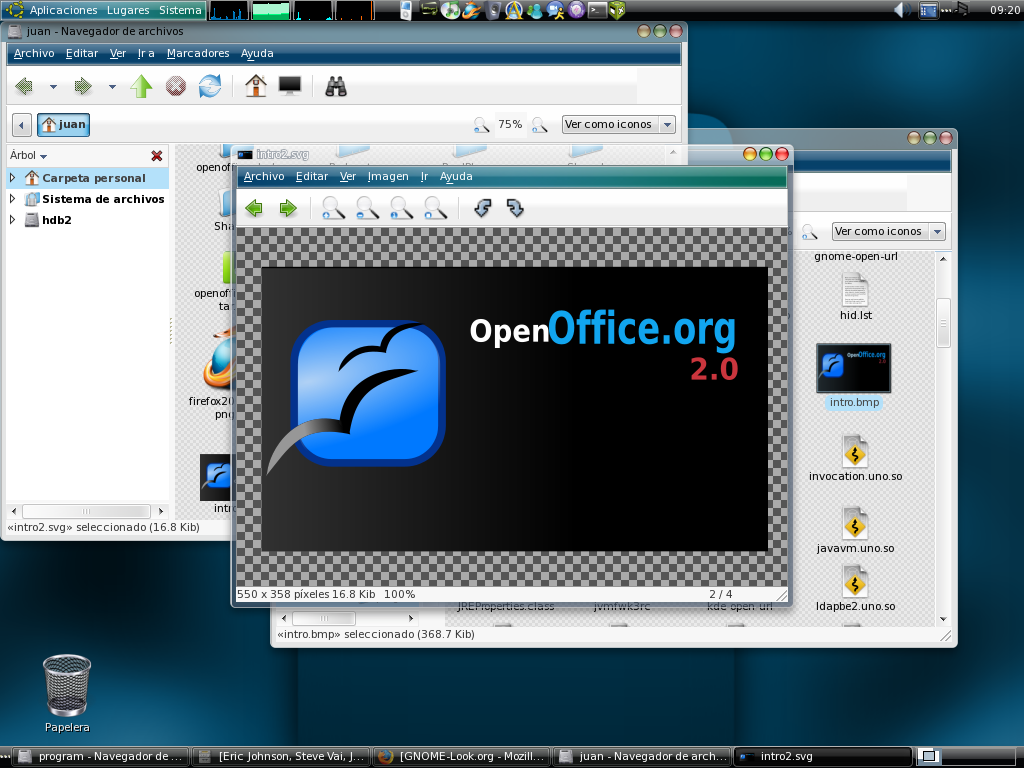The image size is (1024, 768).
Task: Select hid.lst file in rear window
Action: click(x=856, y=297)
